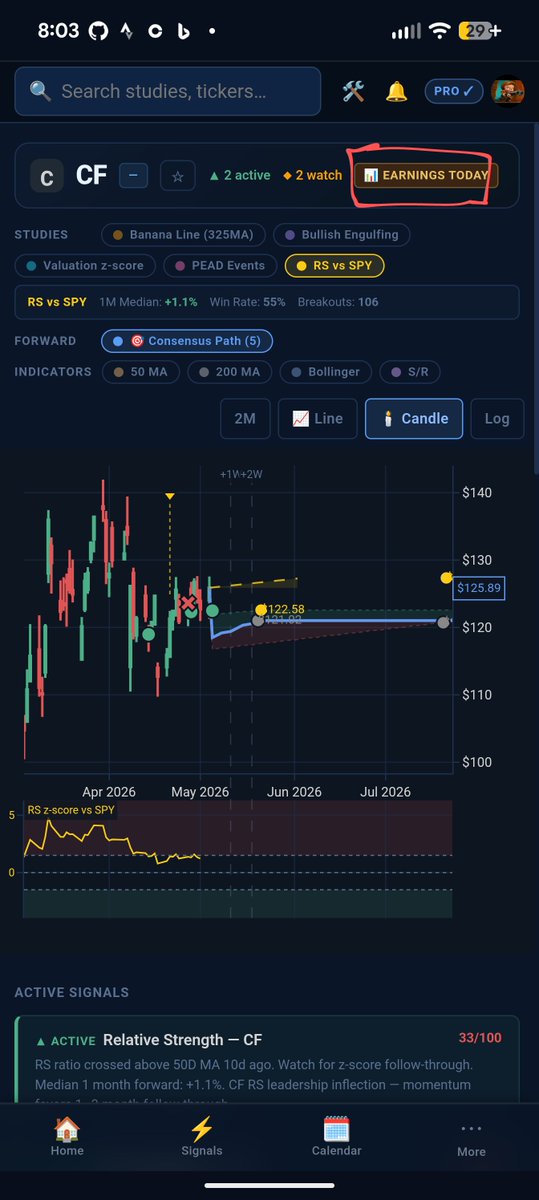
Task: Toggle the Valuation z-score study
Action: (x=86, y=266)
